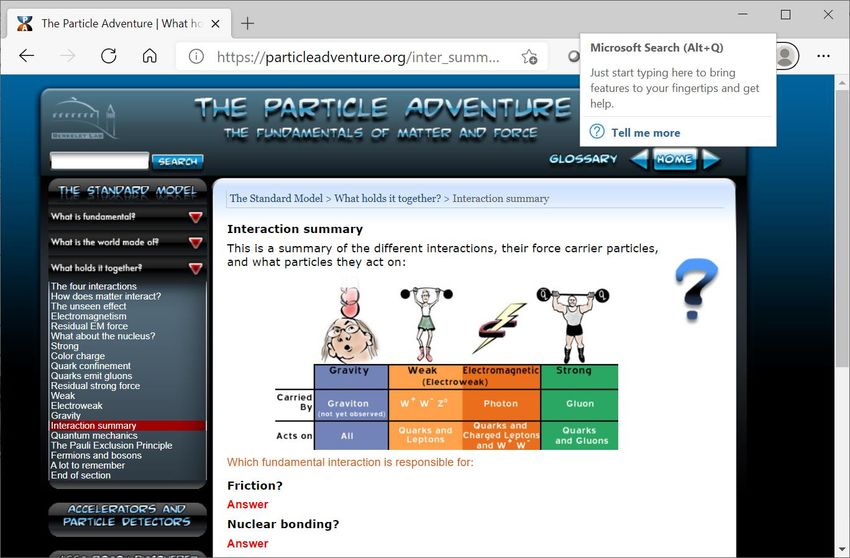Go to Fermions and bosons
Image resolution: width=850 pixels, height=558 pixels.
point(96,456)
